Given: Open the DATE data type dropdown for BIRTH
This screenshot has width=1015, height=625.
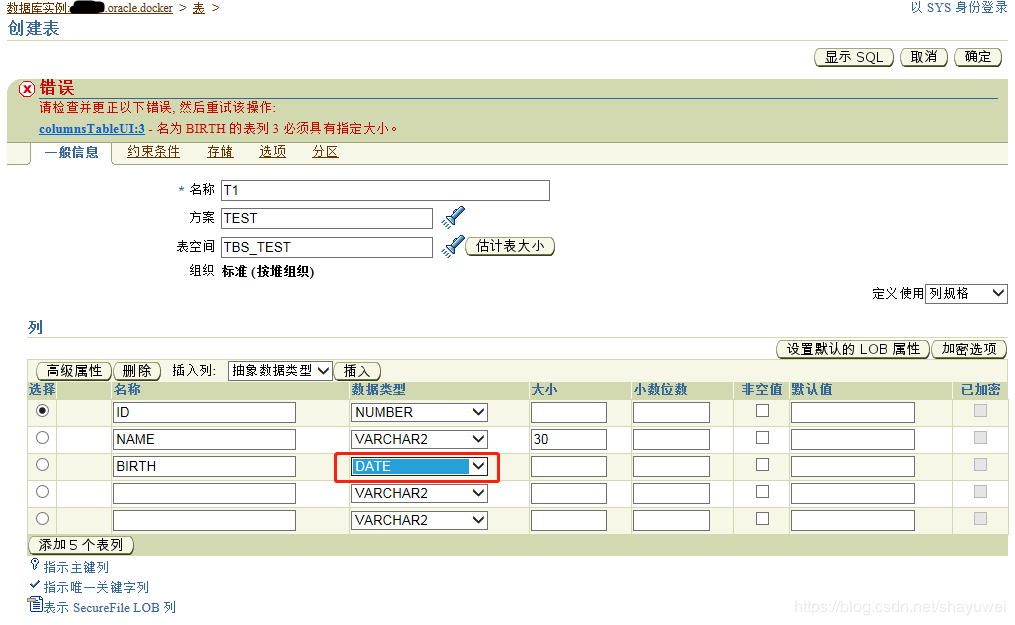Looking at the screenshot, I should click(x=419, y=466).
